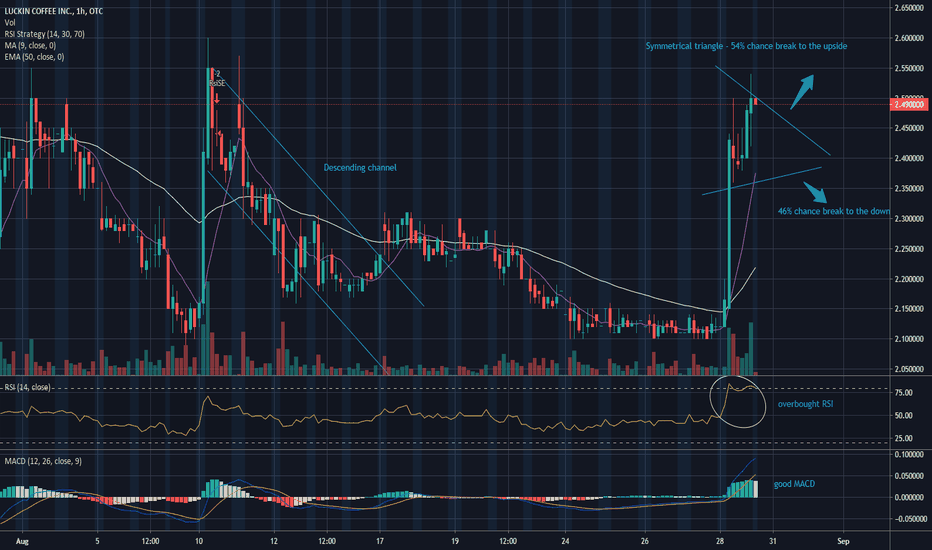Click the 31 date label on the time axis
The height and width of the screenshot is (550, 932).
tap(772, 542)
